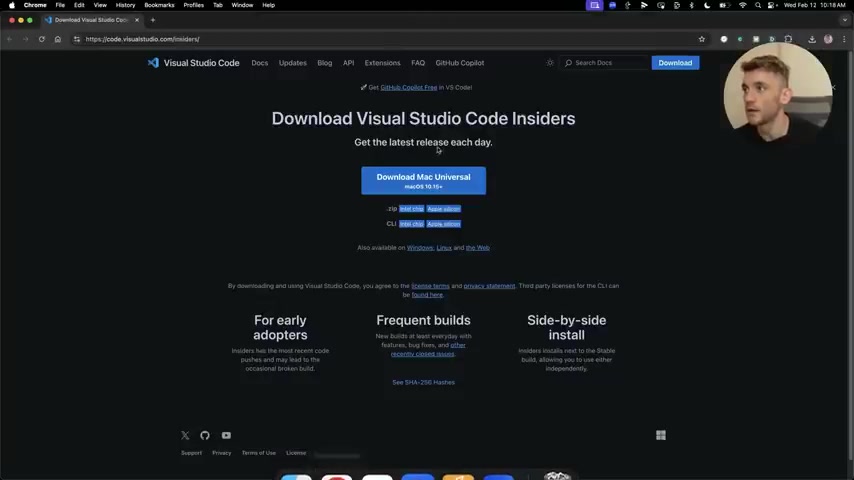Open the Chrome extensions puzzle icon
This screenshot has width=854, height=480.
tap(788, 39)
